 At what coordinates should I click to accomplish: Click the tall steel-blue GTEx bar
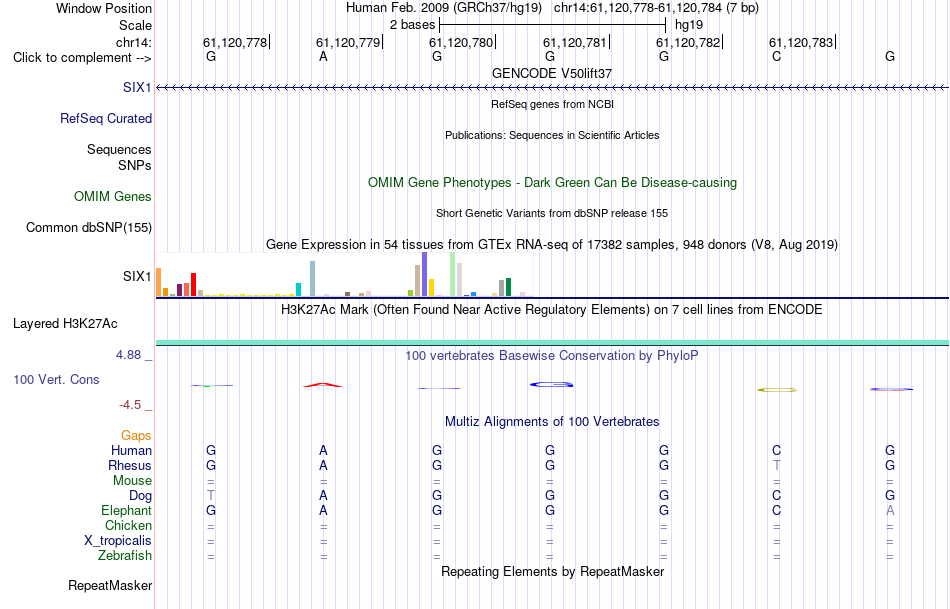312,279
